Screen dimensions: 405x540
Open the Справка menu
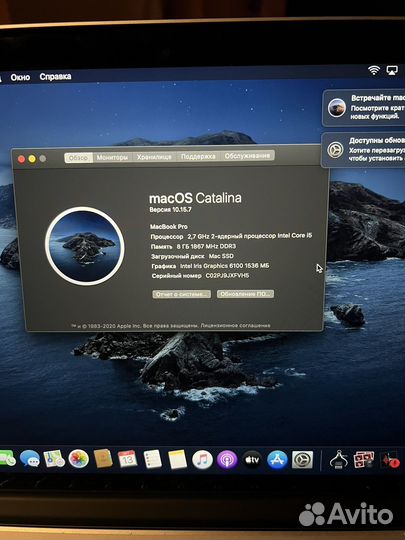[55, 76]
